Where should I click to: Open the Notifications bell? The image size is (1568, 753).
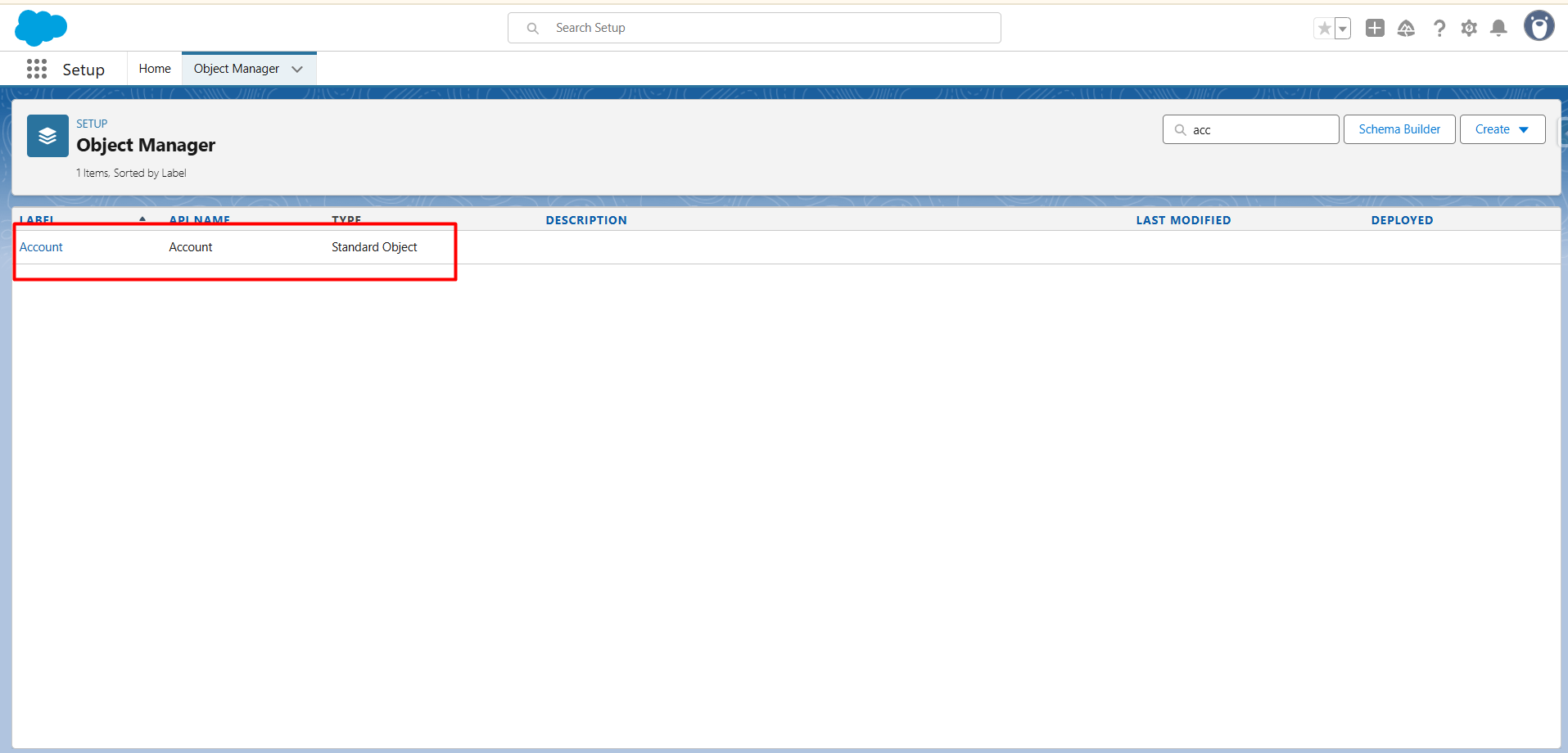click(1498, 29)
